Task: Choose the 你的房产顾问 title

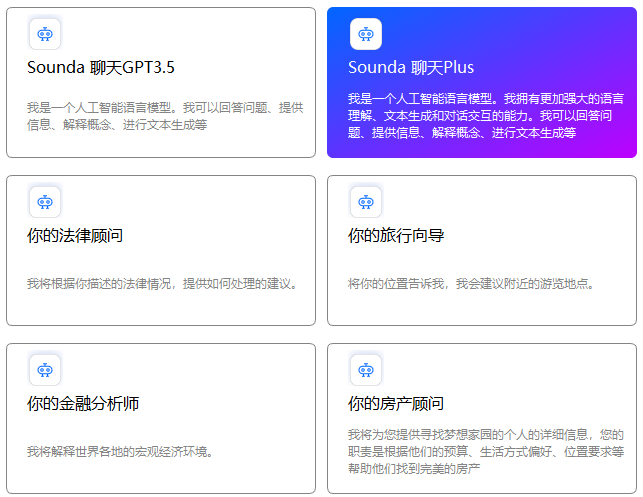Action: coord(396,404)
